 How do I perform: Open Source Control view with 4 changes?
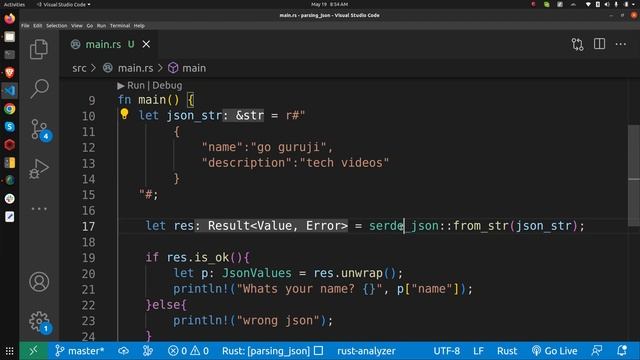40,130
